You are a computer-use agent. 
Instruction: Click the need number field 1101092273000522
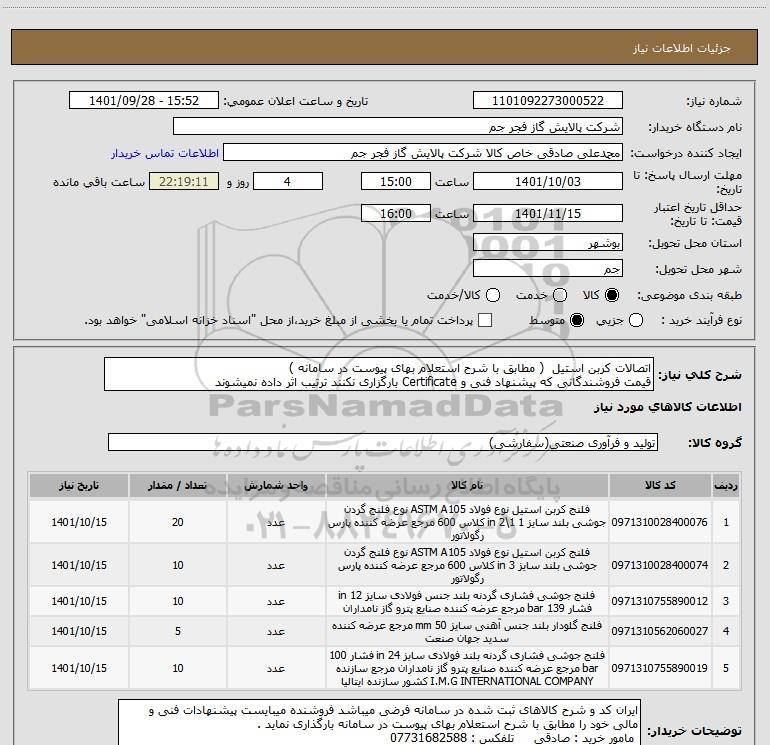(x=548, y=101)
